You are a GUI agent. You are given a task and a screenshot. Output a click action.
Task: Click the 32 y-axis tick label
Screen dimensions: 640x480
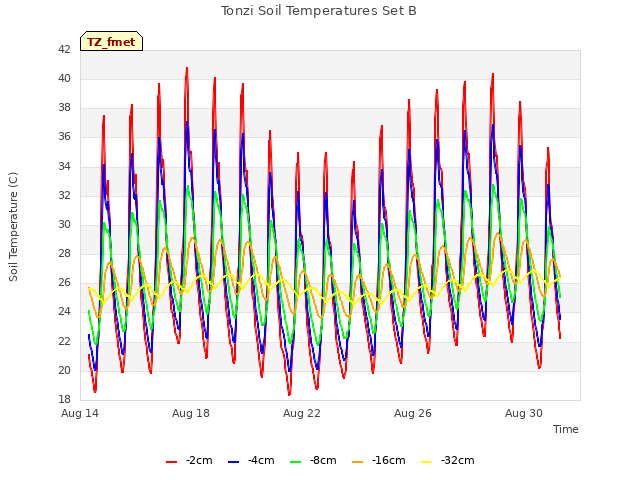[64, 196]
